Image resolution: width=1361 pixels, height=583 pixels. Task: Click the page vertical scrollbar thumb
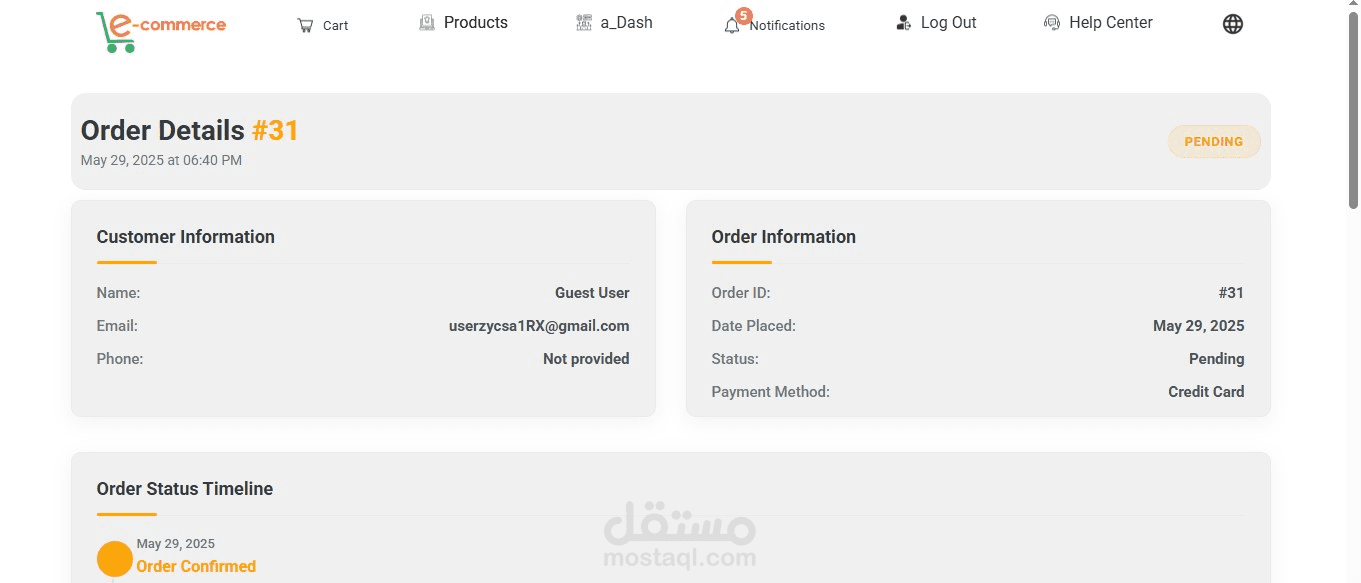(x=1354, y=110)
